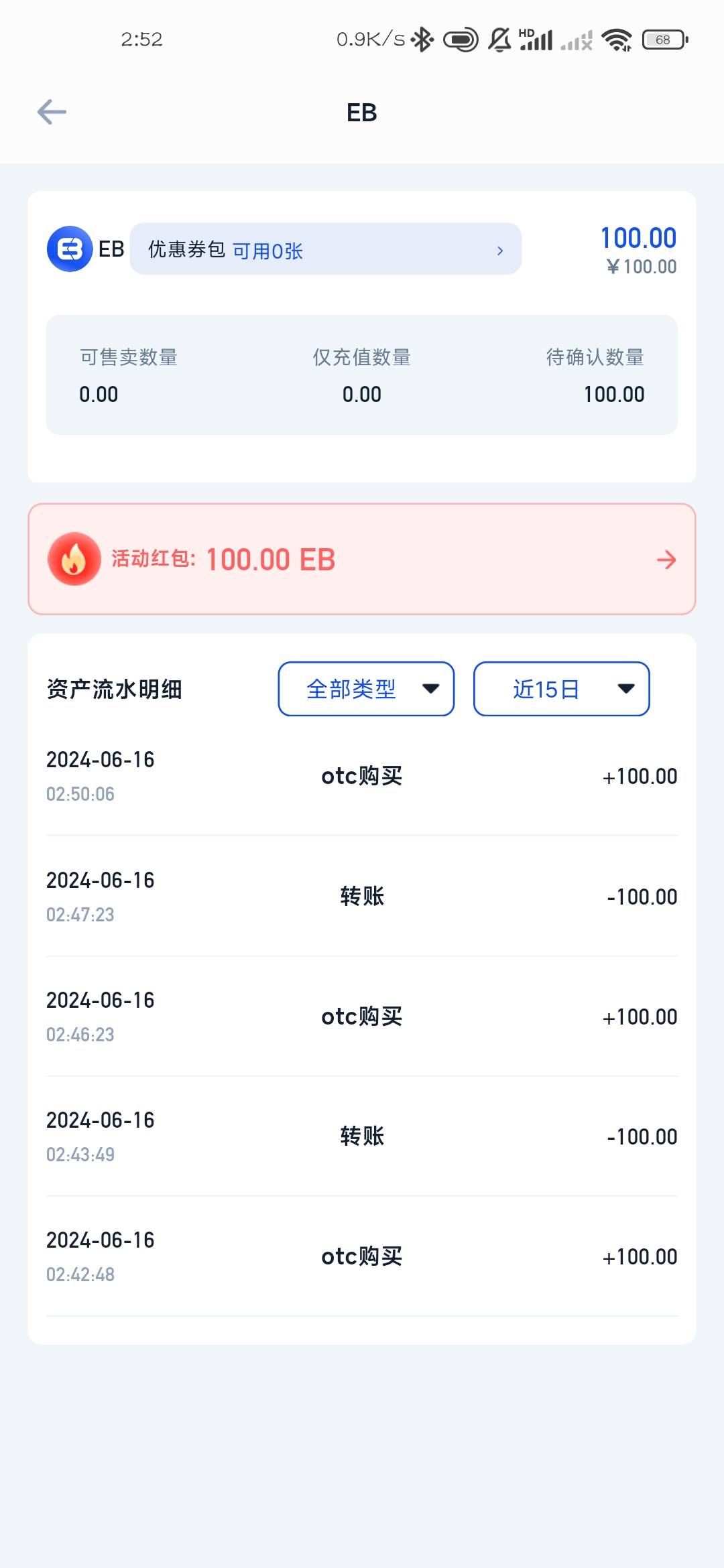This screenshot has height=1568, width=724.
Task: Tap the red arrow on activity banner
Action: pyautogui.click(x=666, y=560)
